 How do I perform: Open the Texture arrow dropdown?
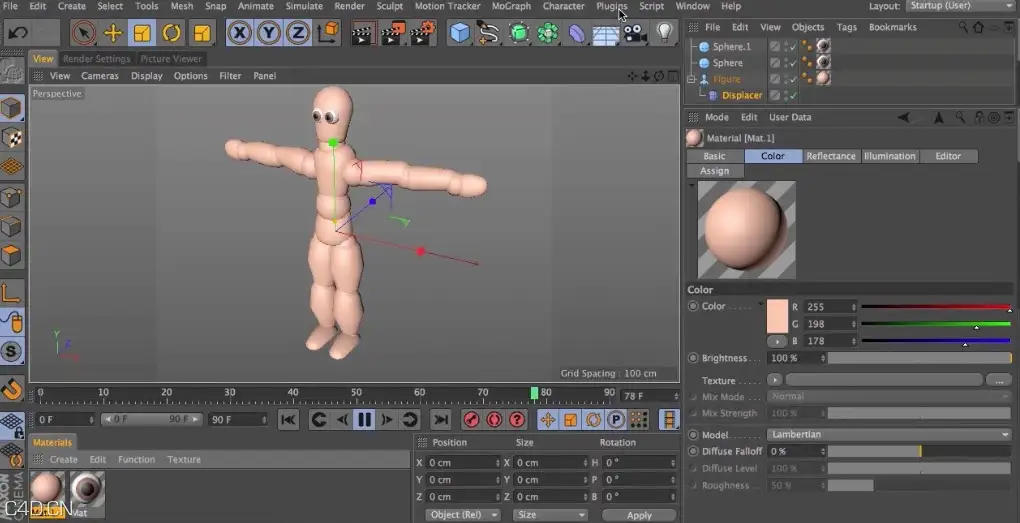[775, 380]
